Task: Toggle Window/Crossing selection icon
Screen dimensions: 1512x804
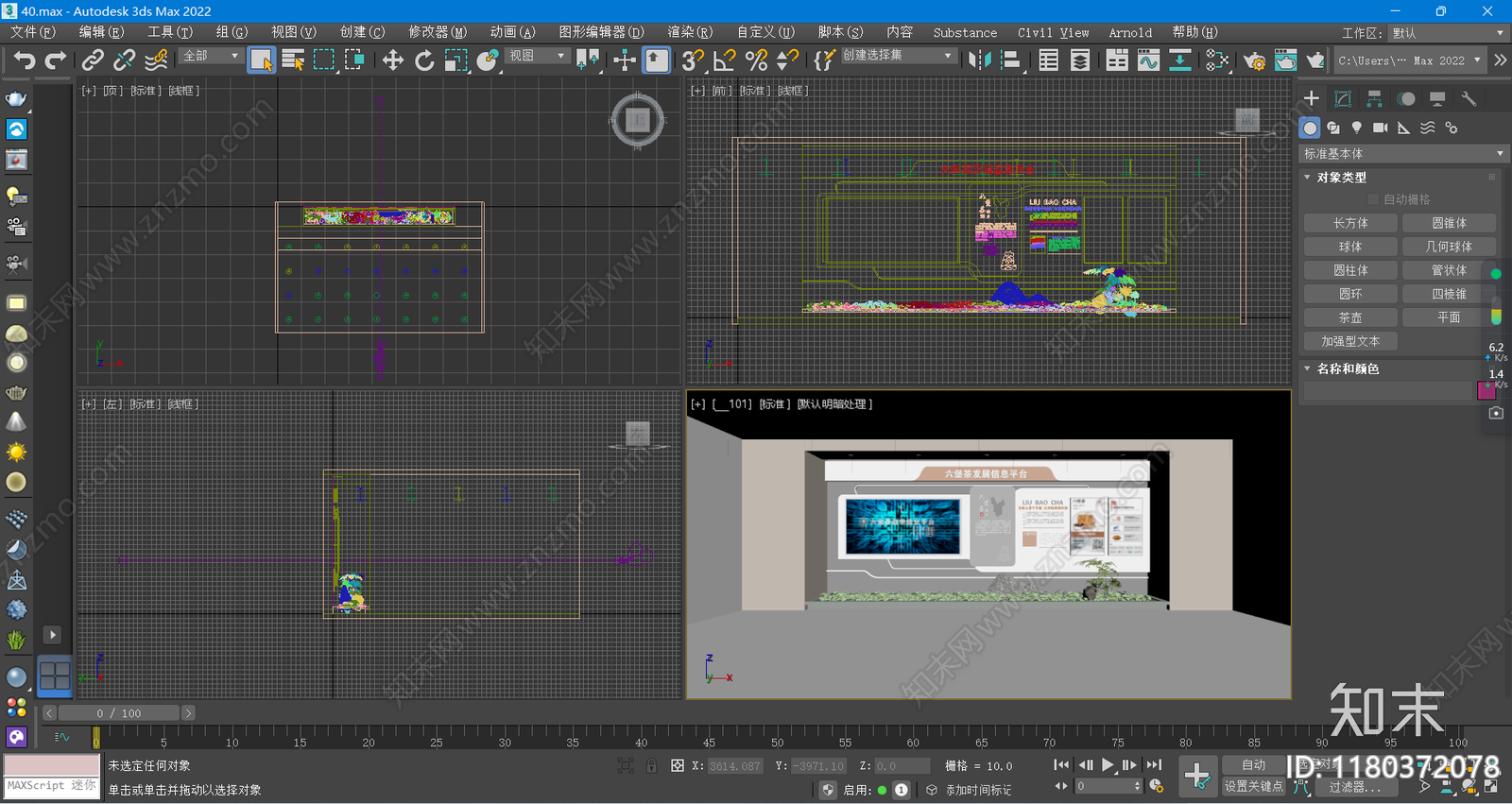Action: [355, 60]
